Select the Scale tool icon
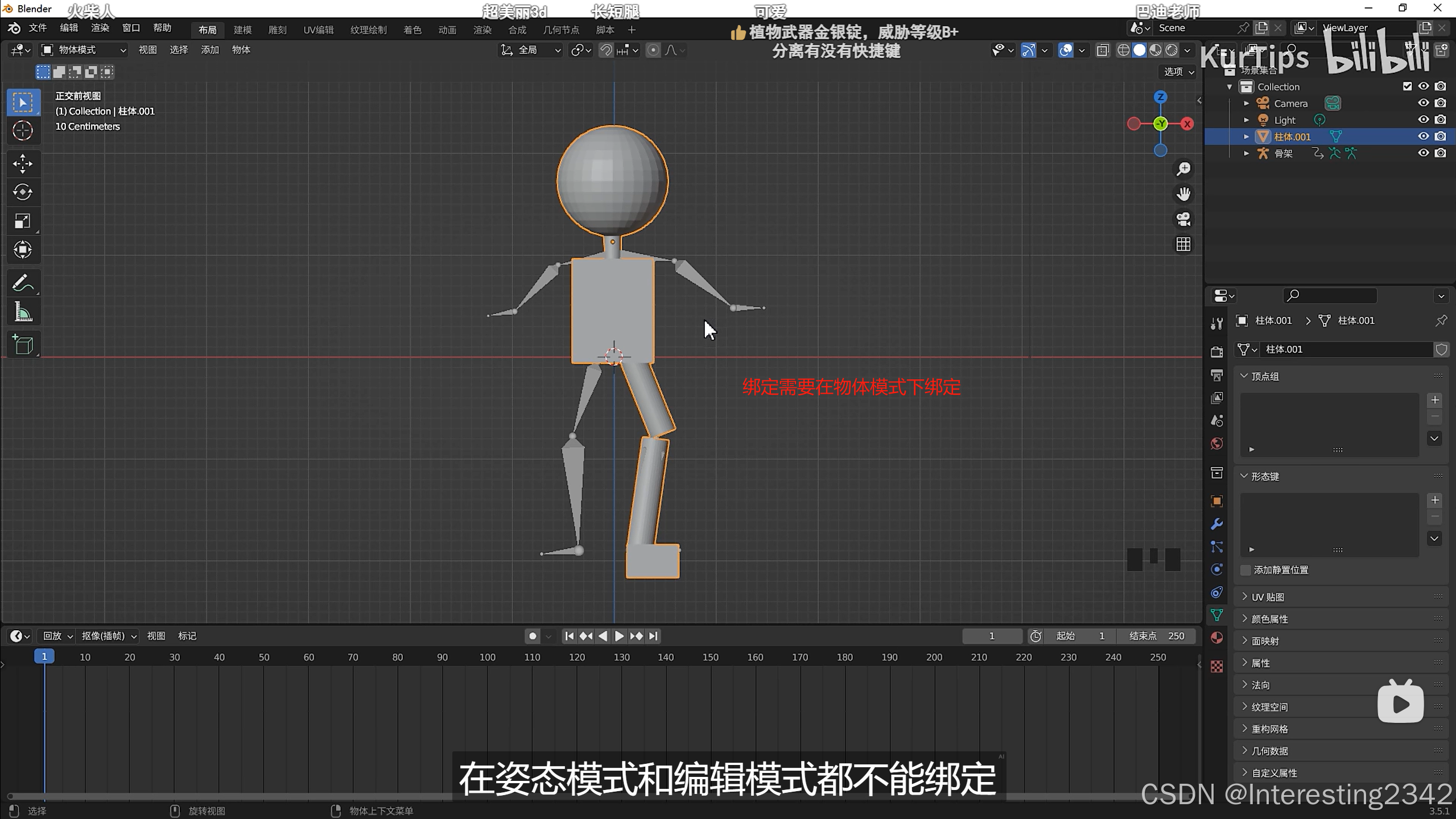1456x819 pixels. [x=23, y=221]
